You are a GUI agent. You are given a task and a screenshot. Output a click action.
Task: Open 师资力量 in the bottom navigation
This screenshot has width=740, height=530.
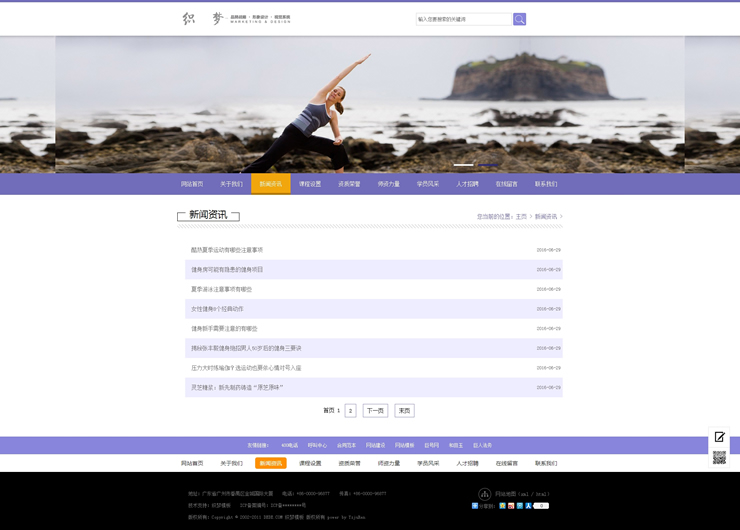[389, 463]
